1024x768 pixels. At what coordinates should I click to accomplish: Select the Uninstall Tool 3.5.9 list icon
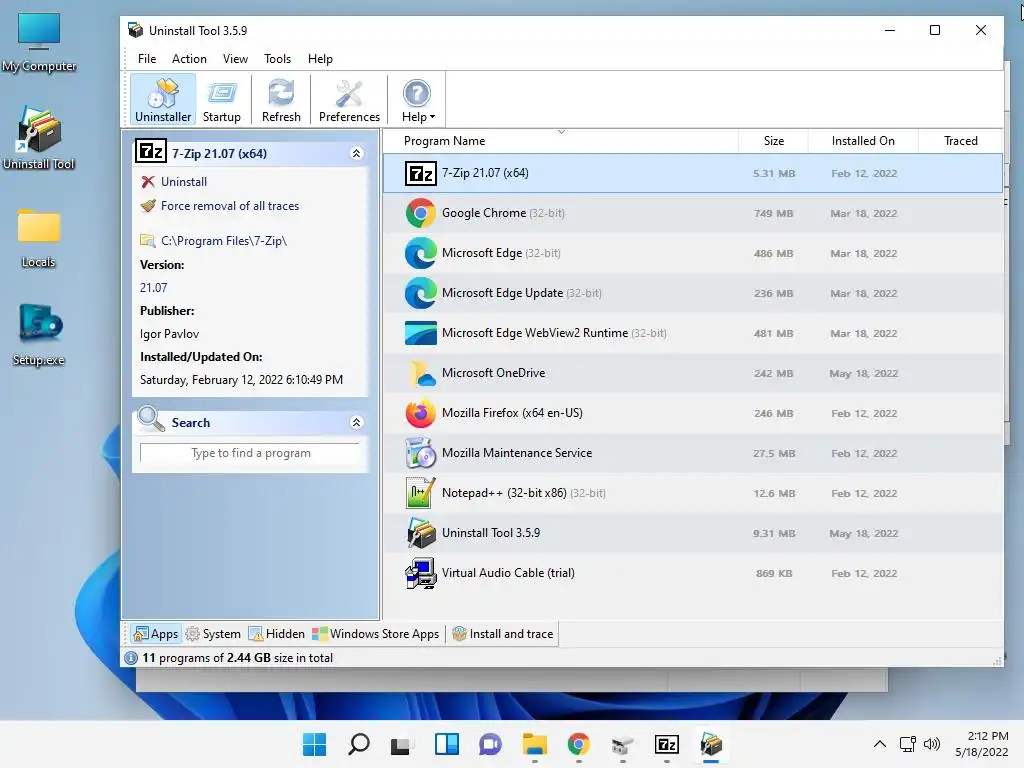[x=421, y=533]
